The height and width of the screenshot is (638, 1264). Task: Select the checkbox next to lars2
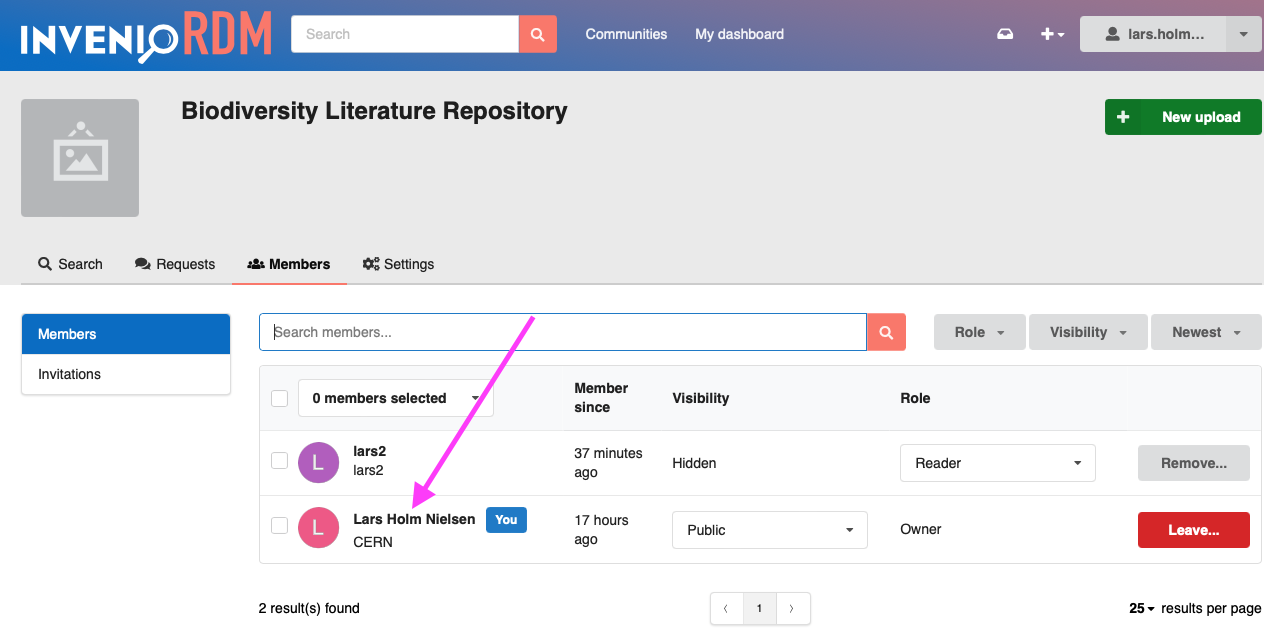click(x=279, y=462)
